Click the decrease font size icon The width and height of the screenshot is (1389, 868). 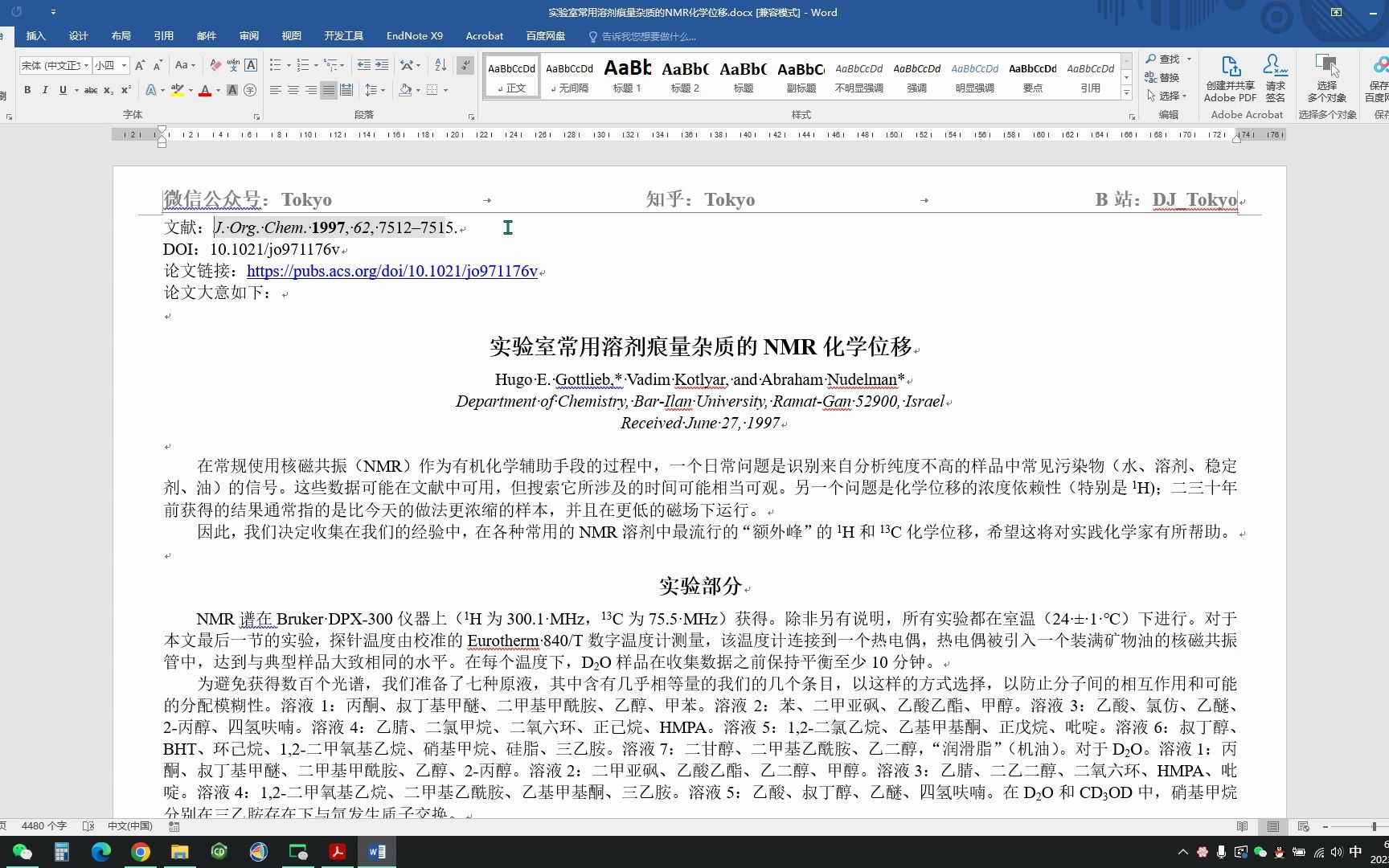point(158,65)
